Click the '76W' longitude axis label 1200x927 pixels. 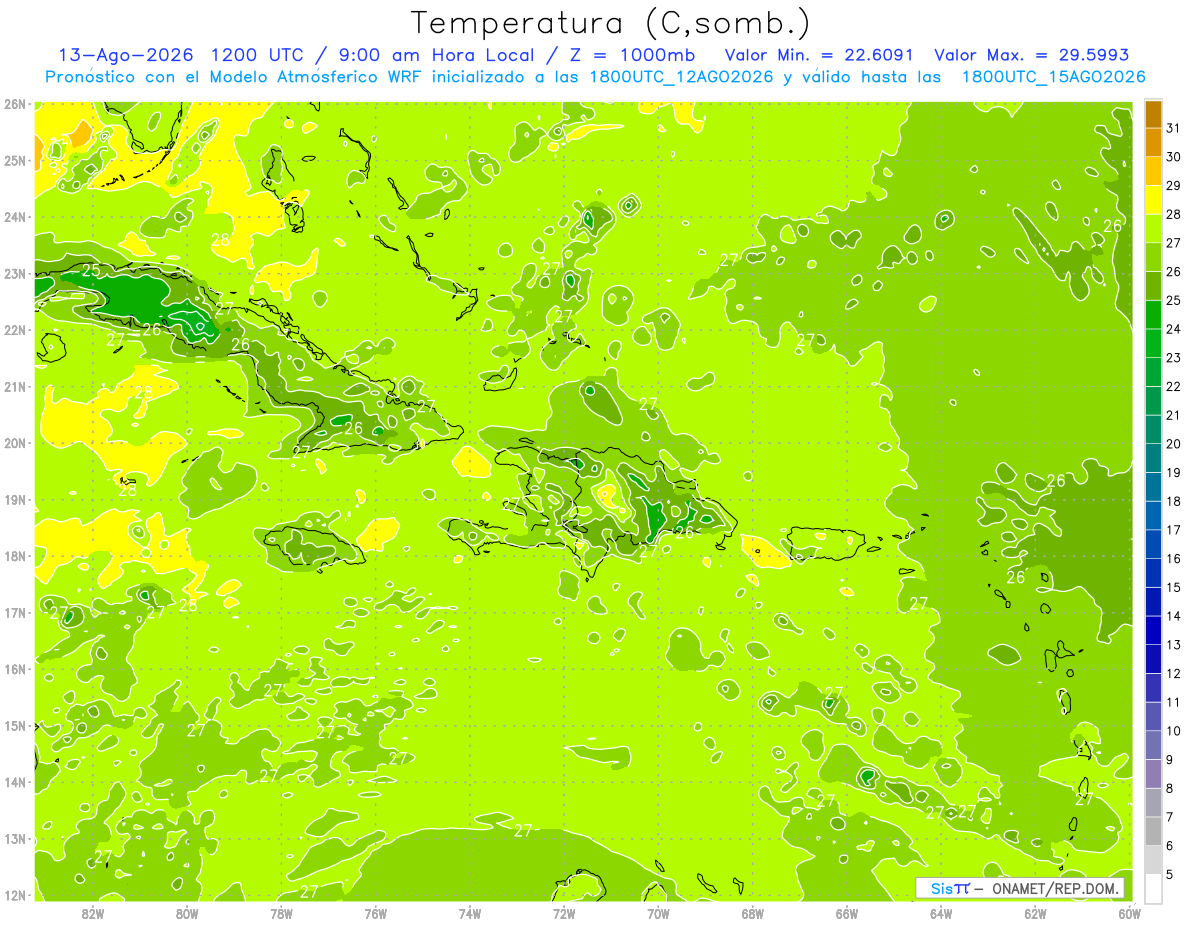[375, 913]
